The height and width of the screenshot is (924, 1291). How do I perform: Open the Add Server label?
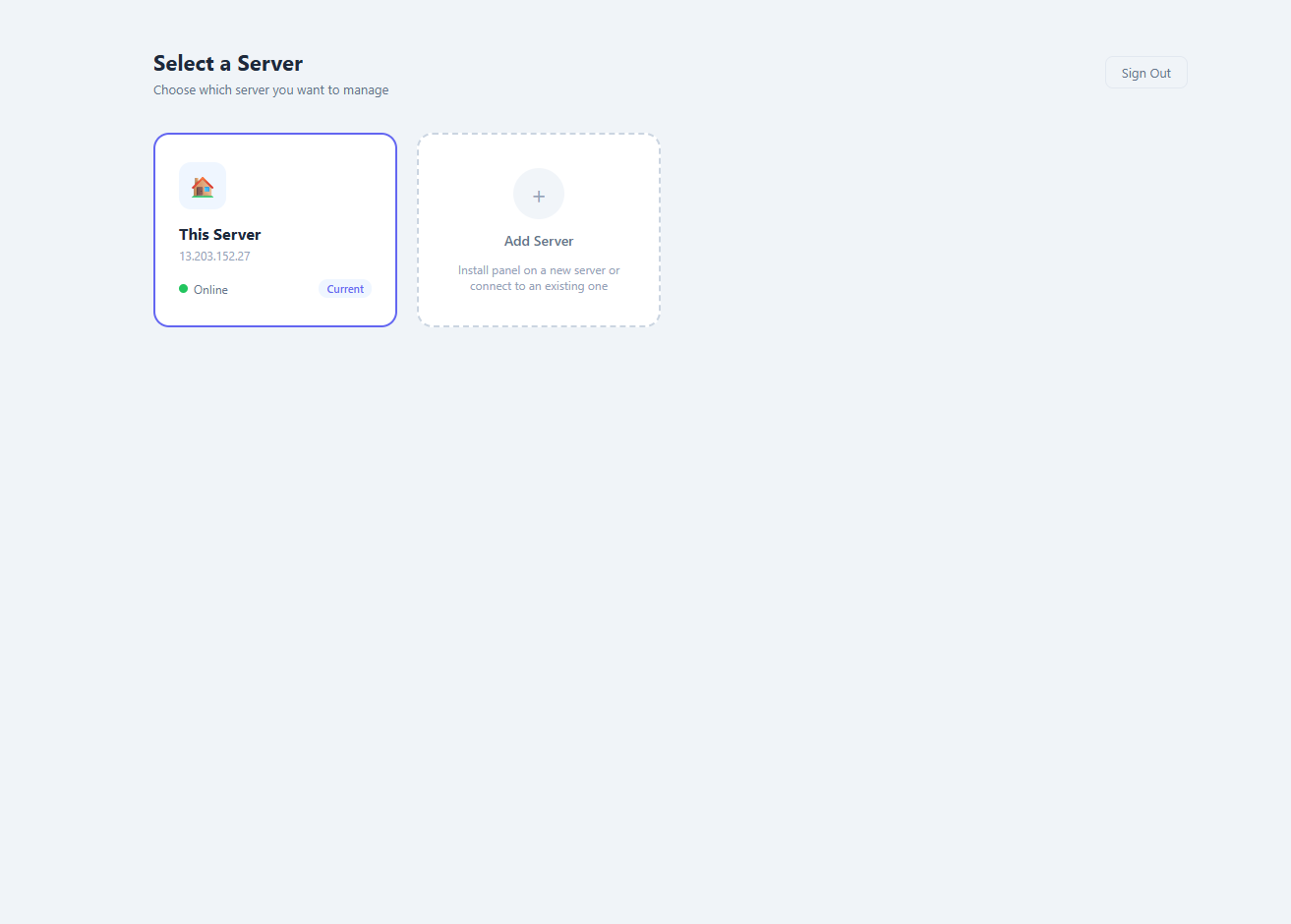click(x=539, y=241)
